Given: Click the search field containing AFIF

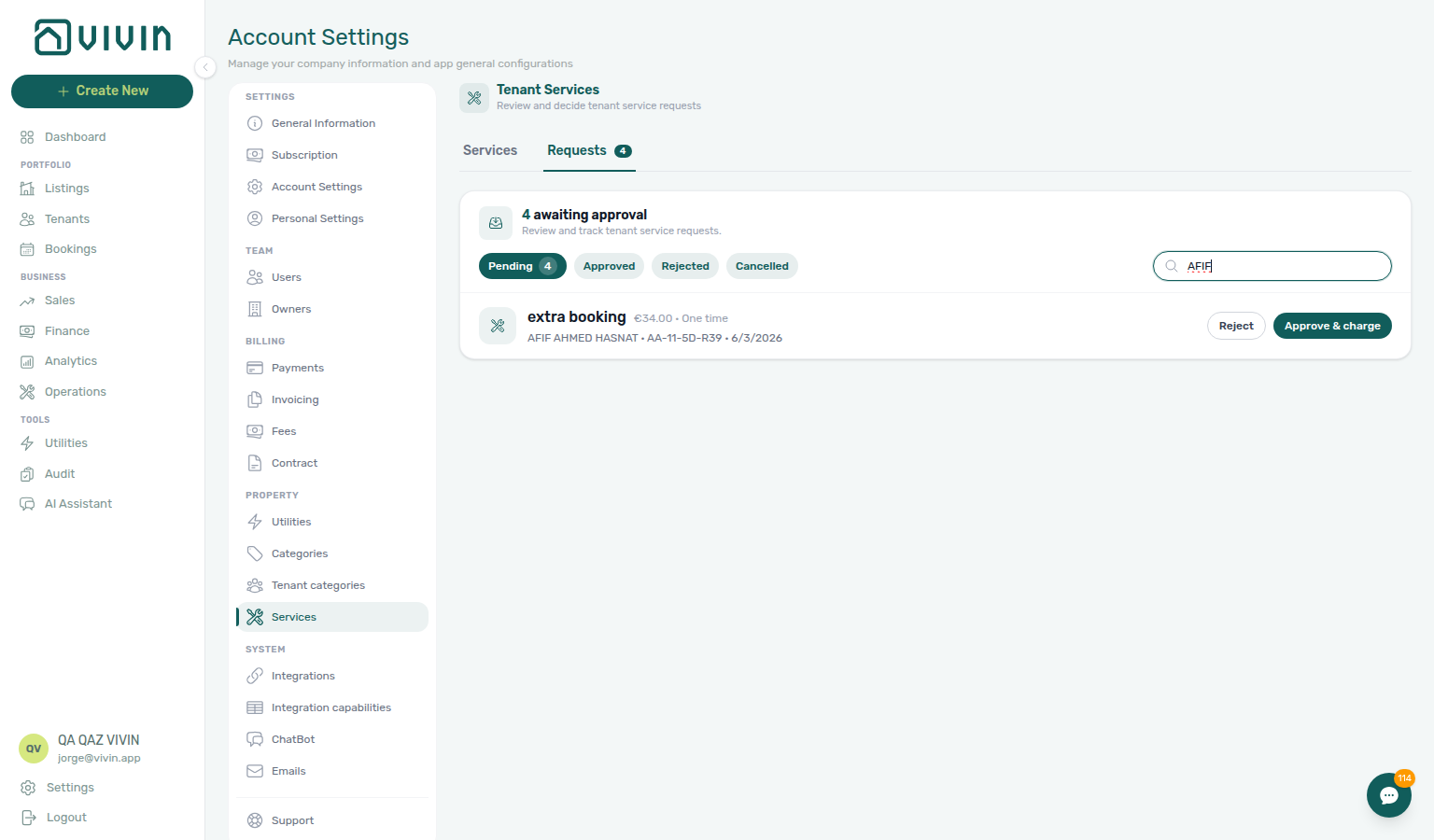Looking at the screenshot, I should pyautogui.click(x=1272, y=266).
